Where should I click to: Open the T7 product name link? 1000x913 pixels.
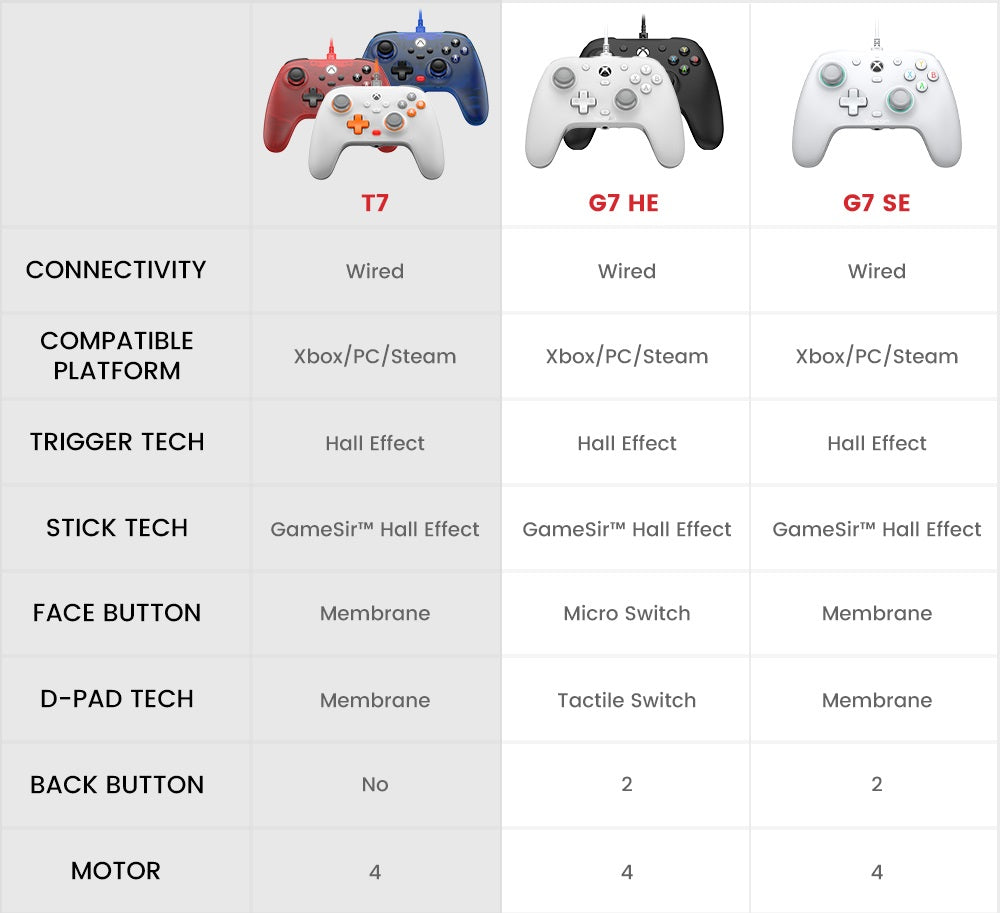tap(375, 203)
